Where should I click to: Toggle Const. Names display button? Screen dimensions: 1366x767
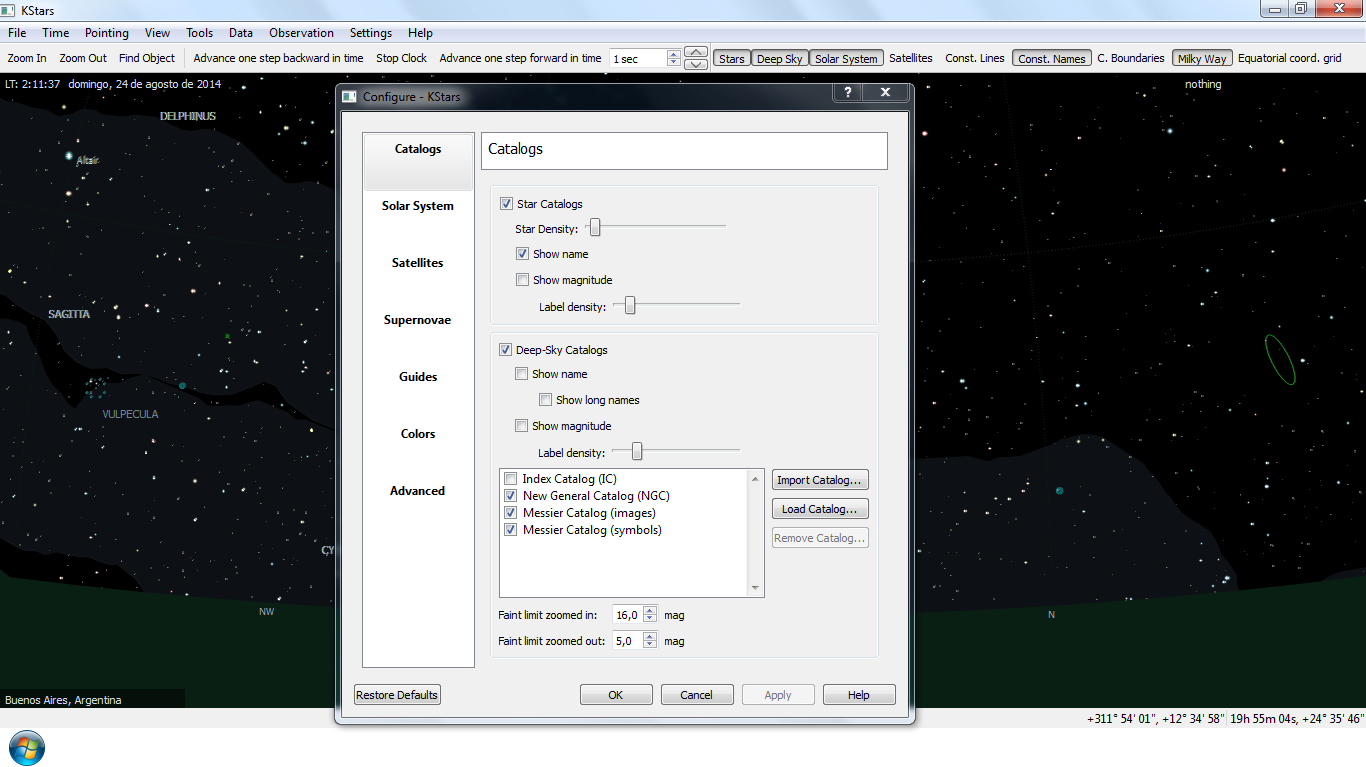coord(1052,59)
